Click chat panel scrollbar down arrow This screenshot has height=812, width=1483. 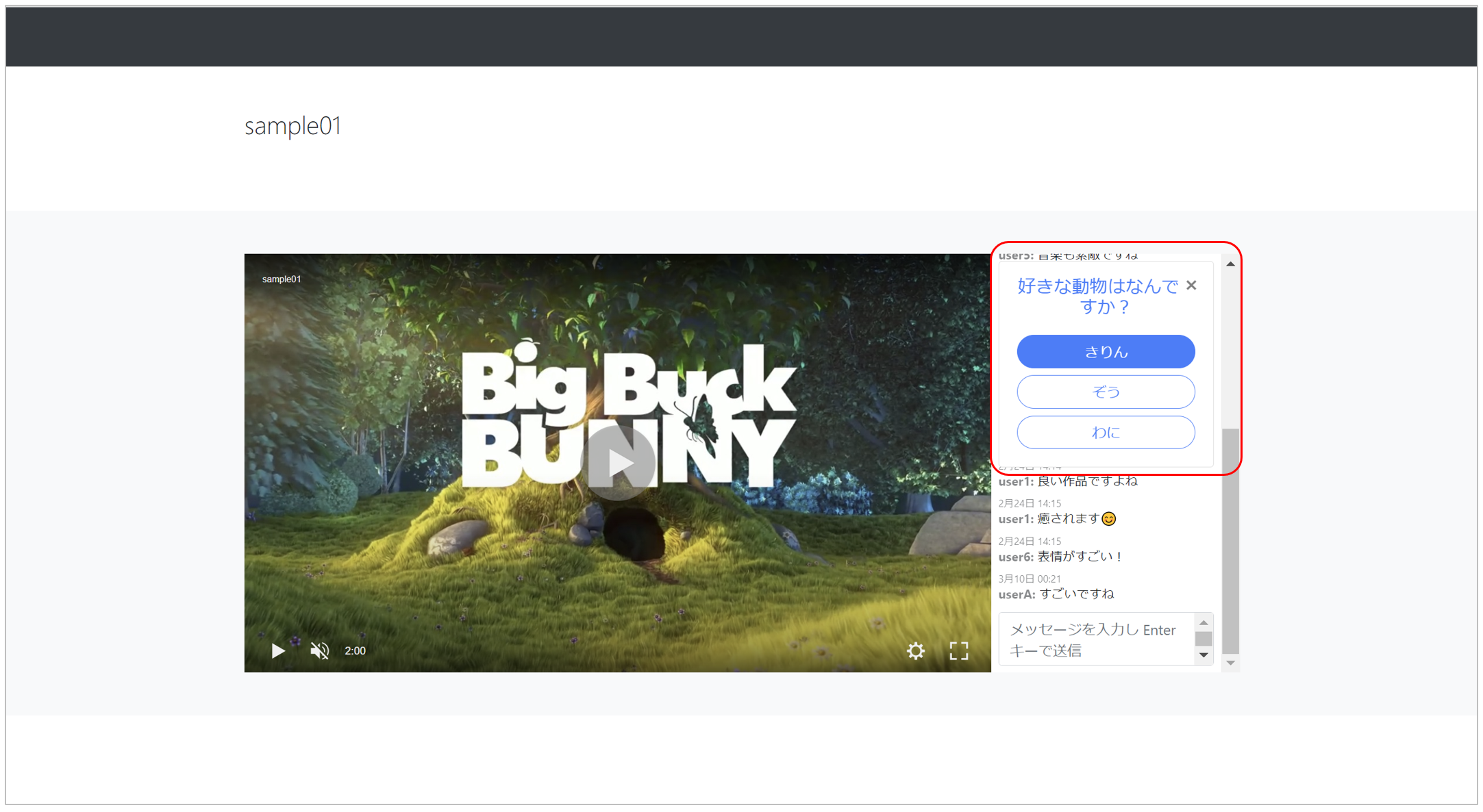click(1230, 663)
